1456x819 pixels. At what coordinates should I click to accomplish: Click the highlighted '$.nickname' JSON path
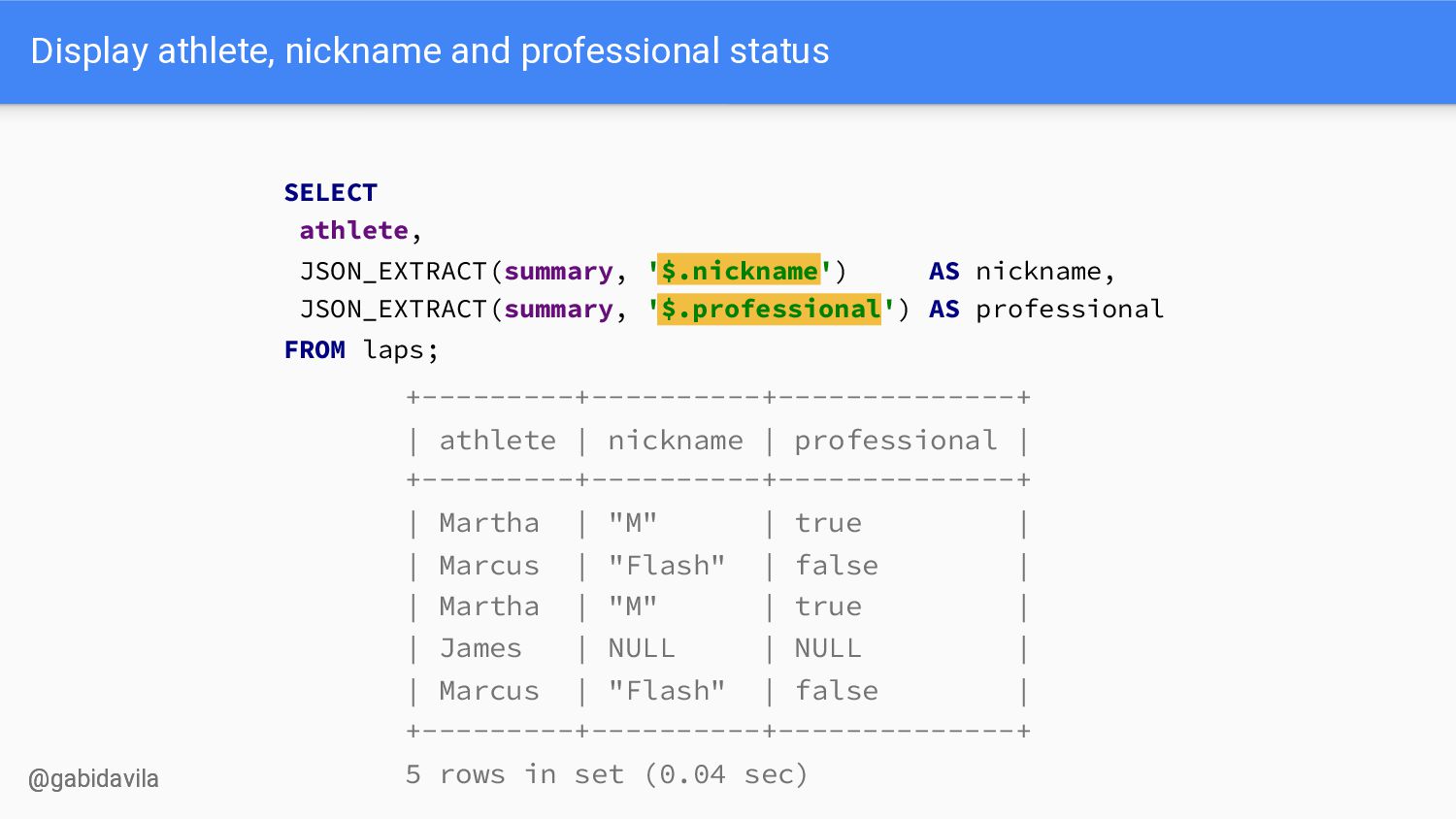(x=740, y=271)
